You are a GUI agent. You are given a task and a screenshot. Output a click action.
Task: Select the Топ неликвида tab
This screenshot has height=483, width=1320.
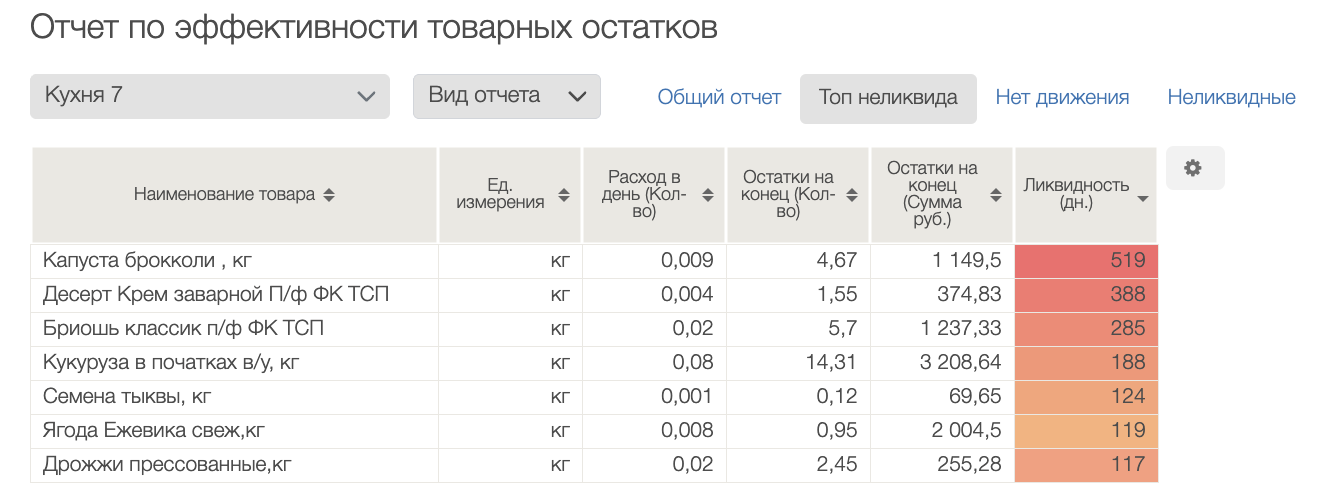pyautogui.click(x=888, y=98)
